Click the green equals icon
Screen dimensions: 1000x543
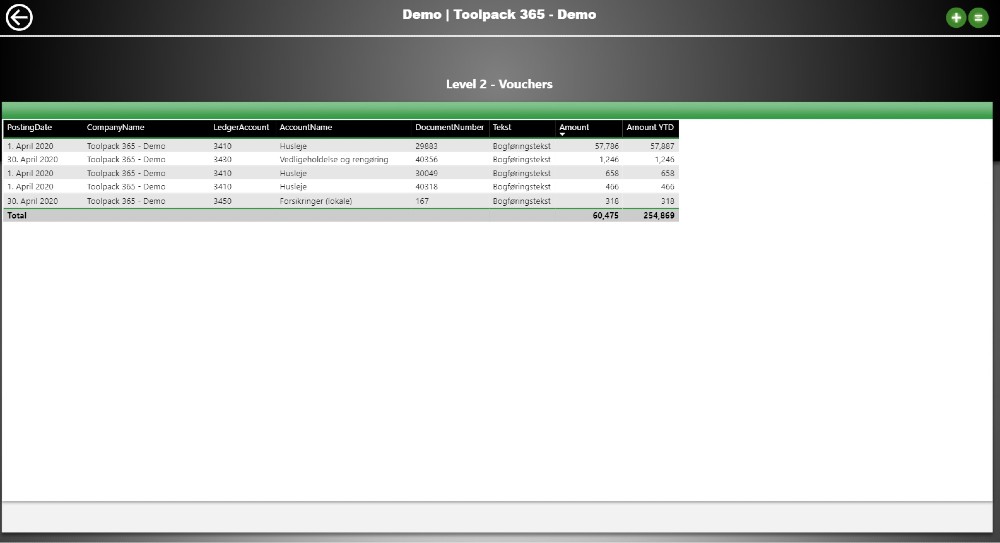978,18
